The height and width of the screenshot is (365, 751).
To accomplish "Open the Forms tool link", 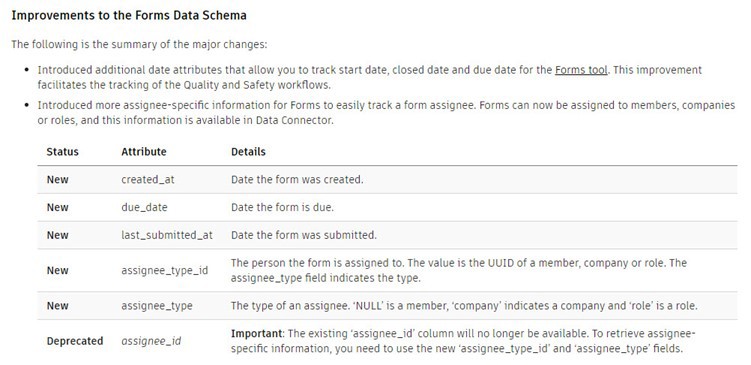I will (x=581, y=70).
